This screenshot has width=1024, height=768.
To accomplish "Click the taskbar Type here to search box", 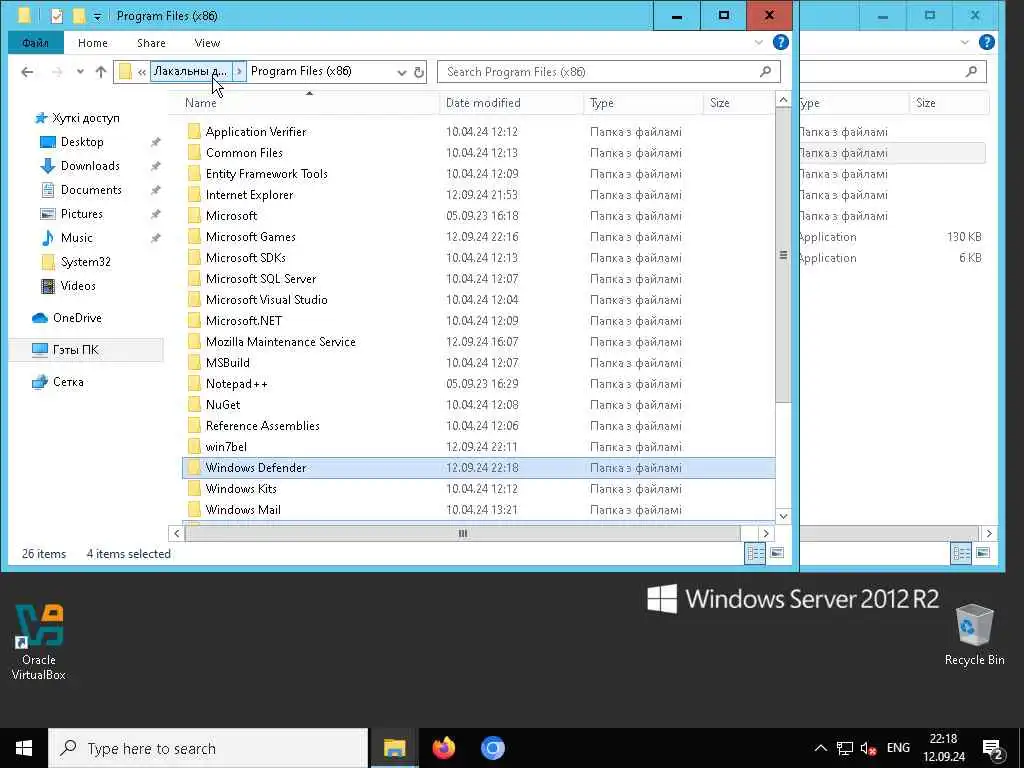I will (x=208, y=748).
